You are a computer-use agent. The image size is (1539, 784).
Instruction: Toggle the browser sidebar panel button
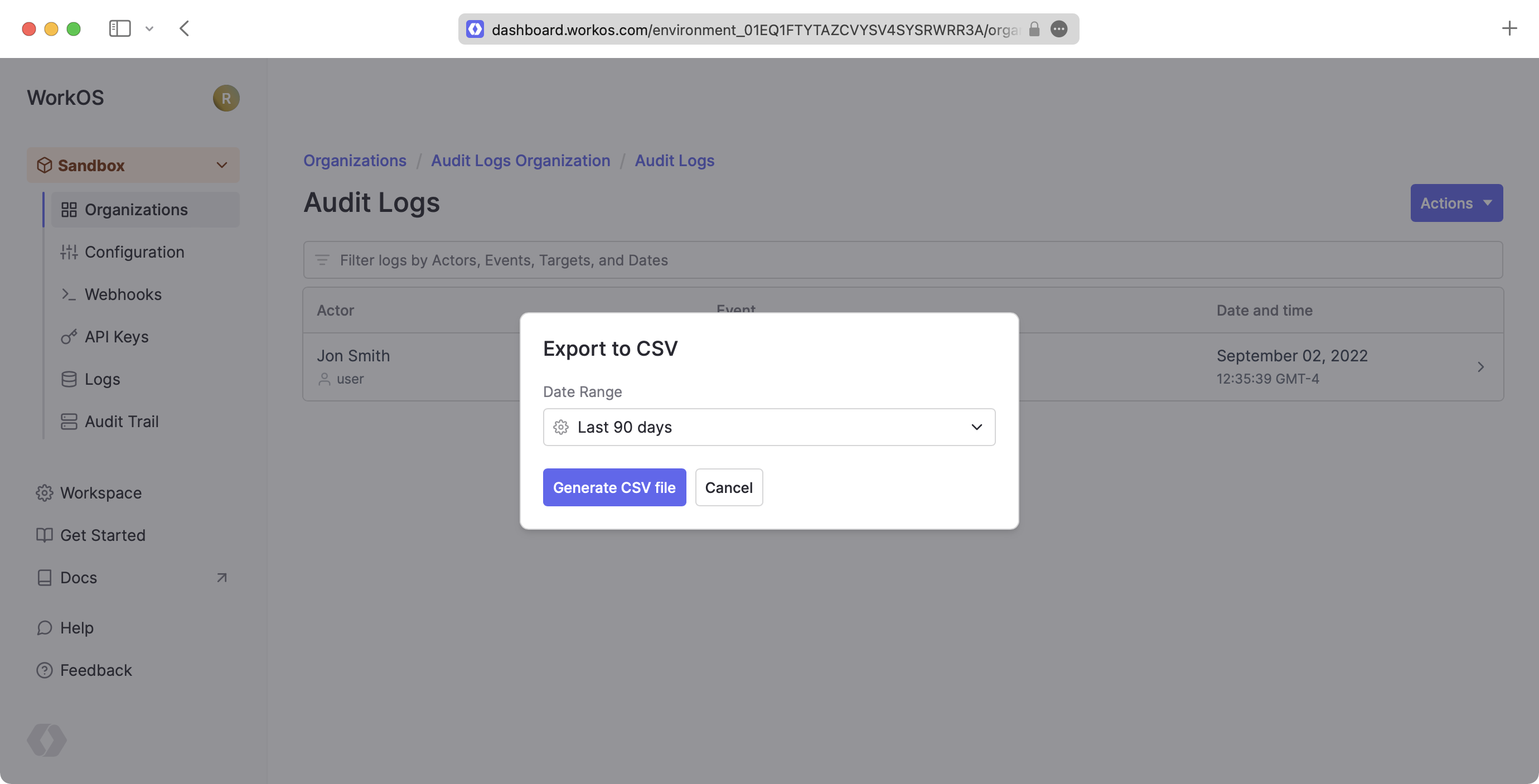pos(119,28)
